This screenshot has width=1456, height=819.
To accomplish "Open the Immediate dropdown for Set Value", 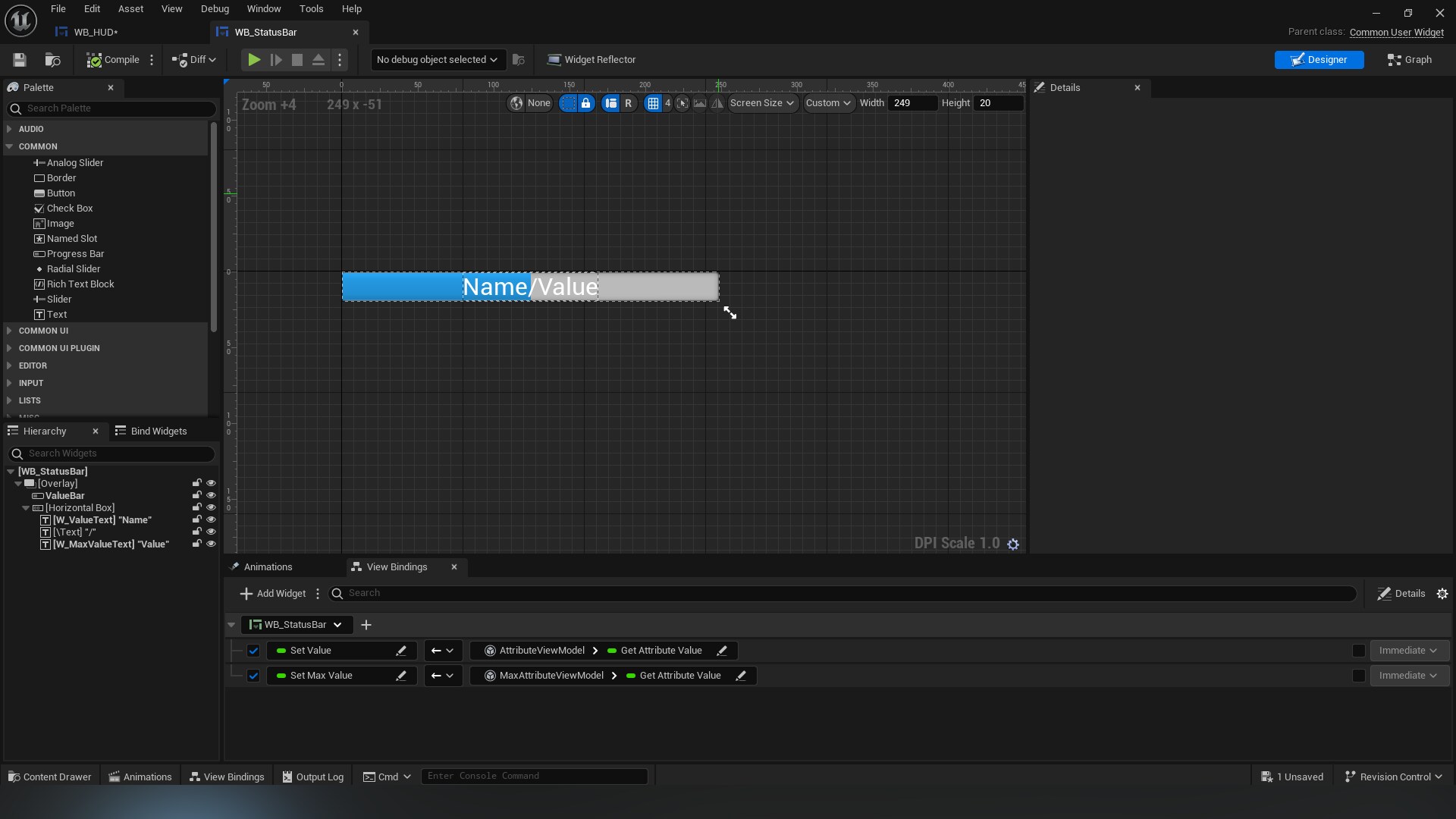I will point(1408,651).
